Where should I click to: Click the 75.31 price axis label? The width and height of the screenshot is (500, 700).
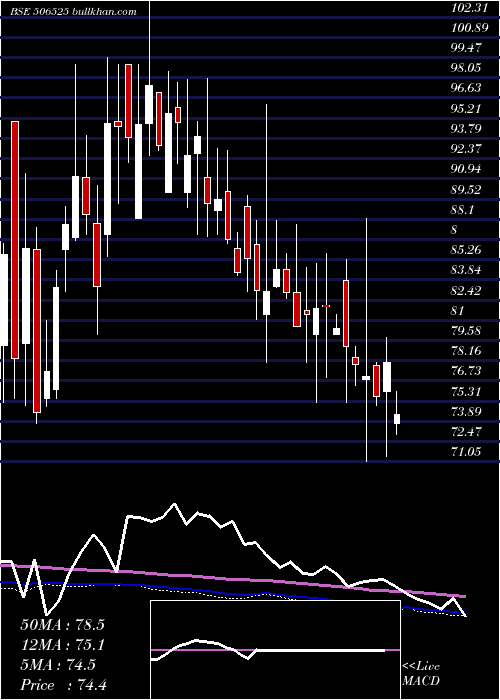467,392
